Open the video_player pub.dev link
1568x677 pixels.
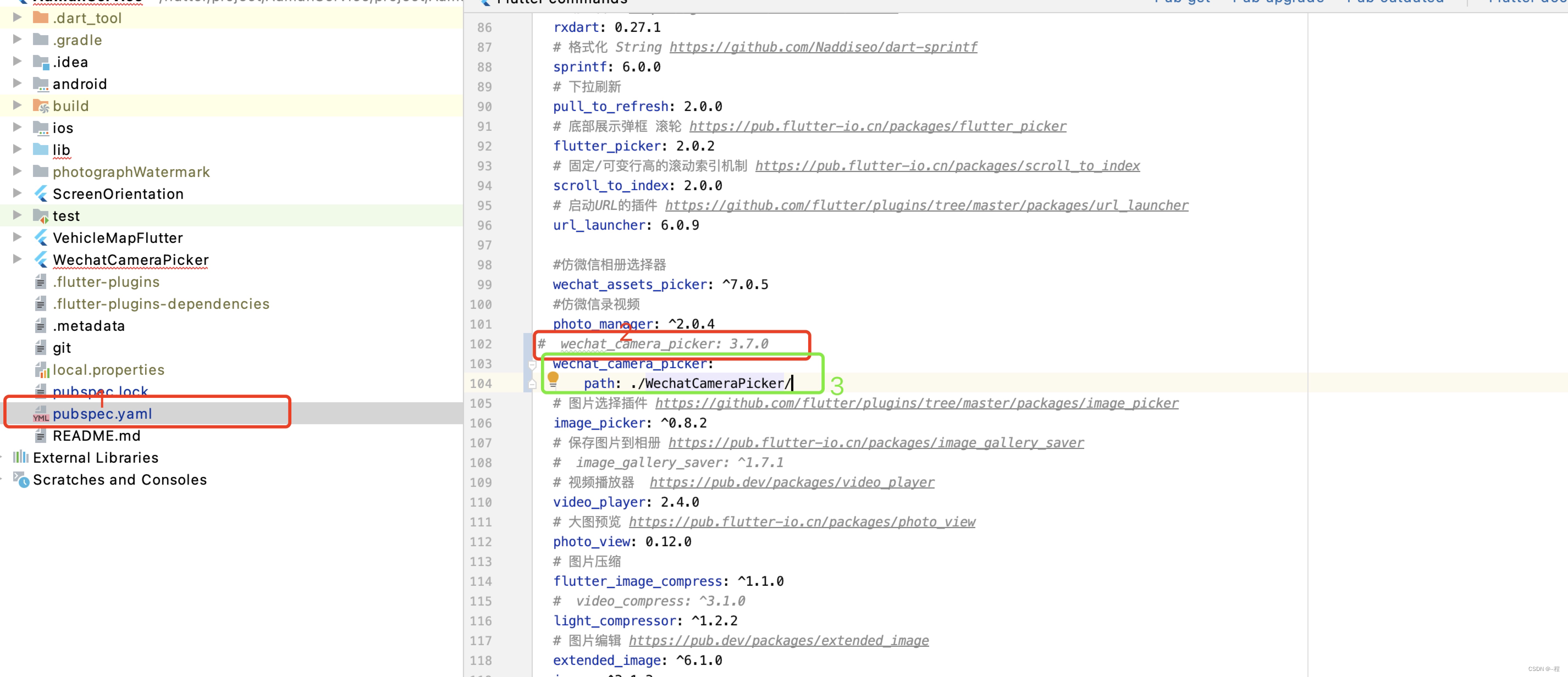(x=792, y=482)
